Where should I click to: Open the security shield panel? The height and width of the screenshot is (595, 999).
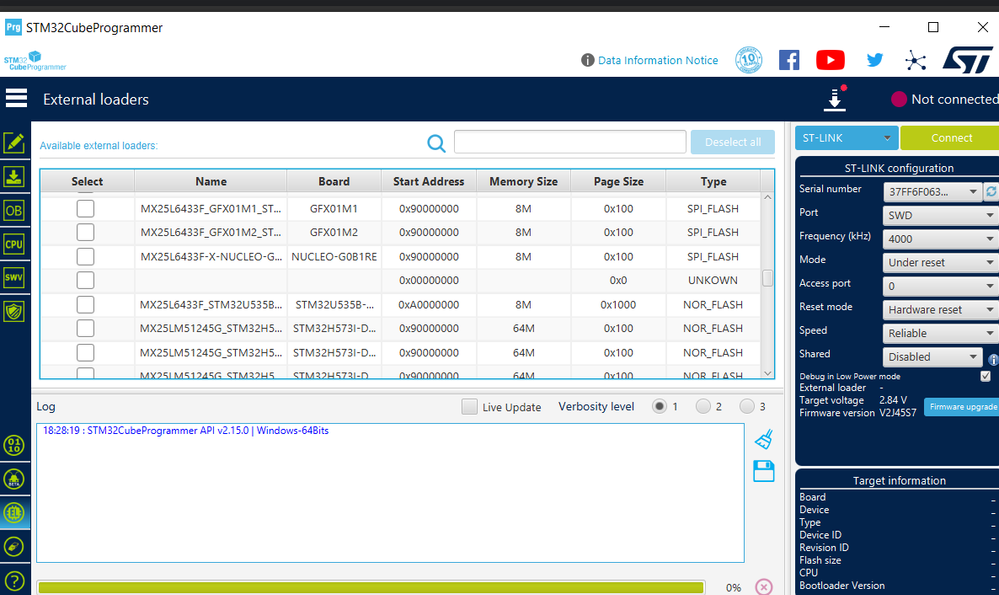coord(14,311)
